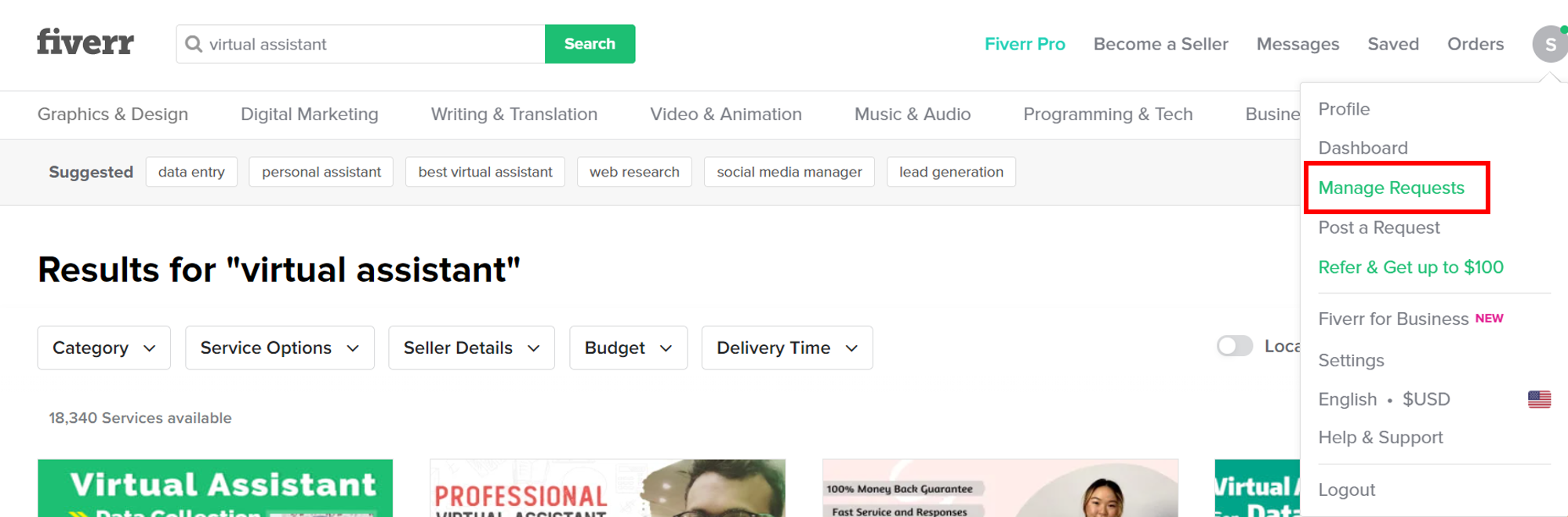The height and width of the screenshot is (517, 1568).
Task: Choose Manage Requests in the menu
Action: [1391, 188]
